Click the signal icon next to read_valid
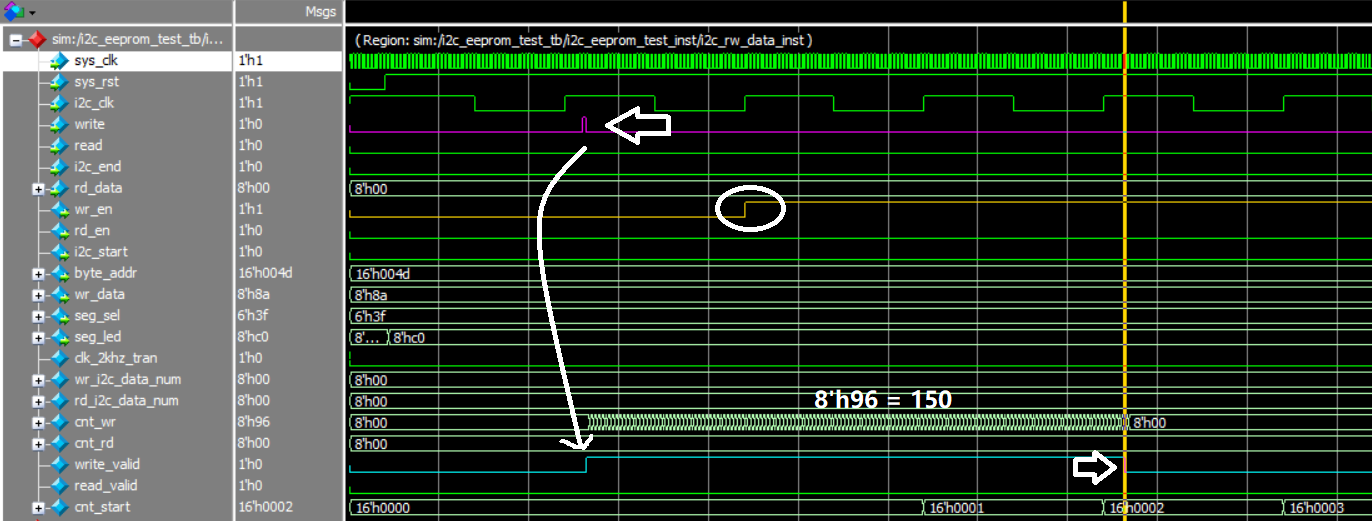 (59, 486)
